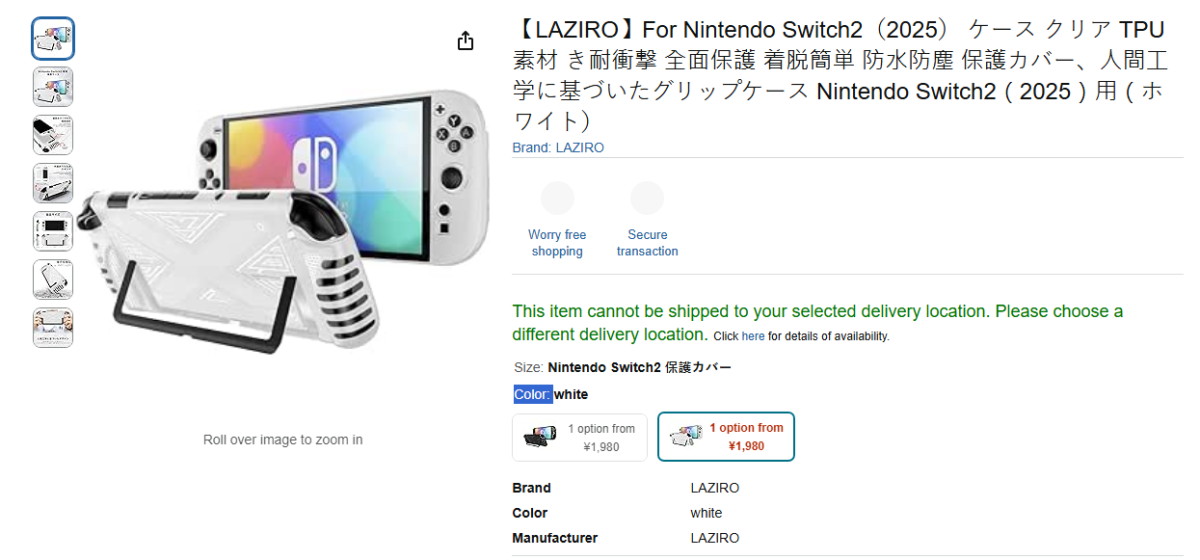
Task: Open the Secure transaction text link
Action: click(647, 243)
